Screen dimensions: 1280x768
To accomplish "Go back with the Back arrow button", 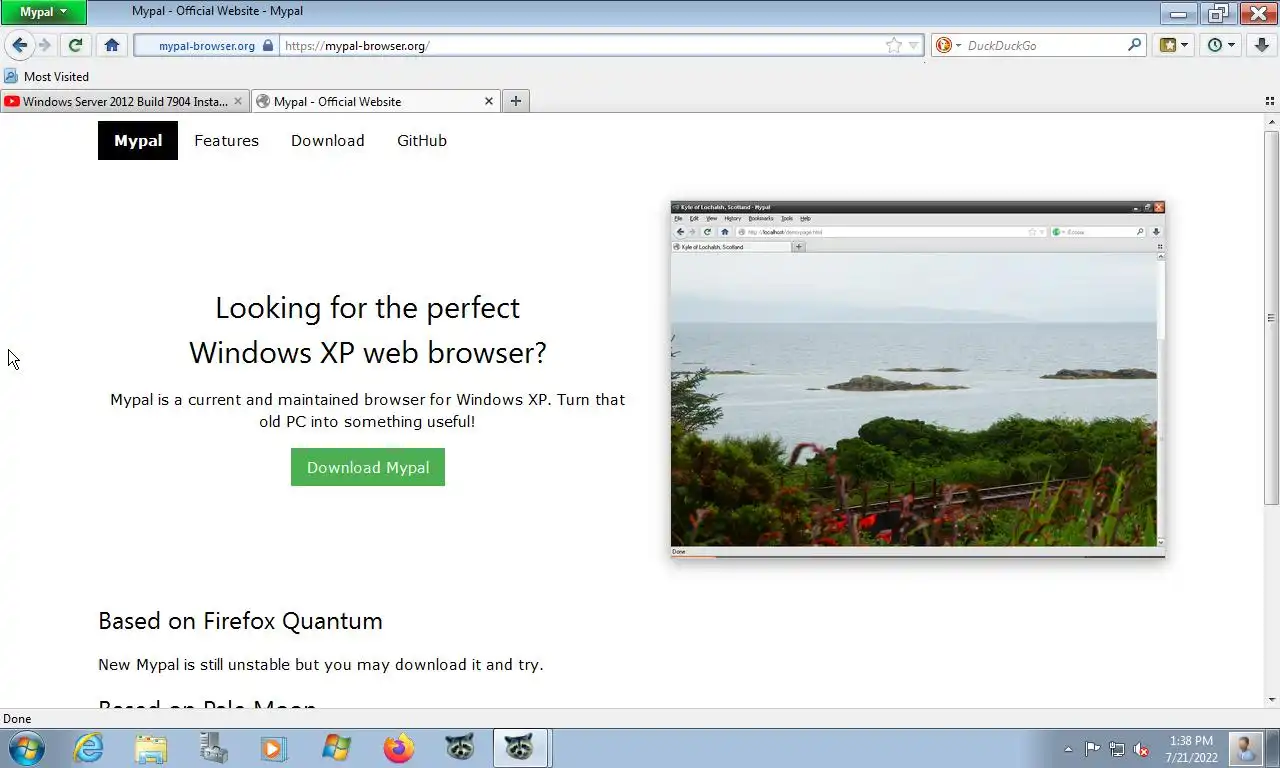I will [x=19, y=45].
